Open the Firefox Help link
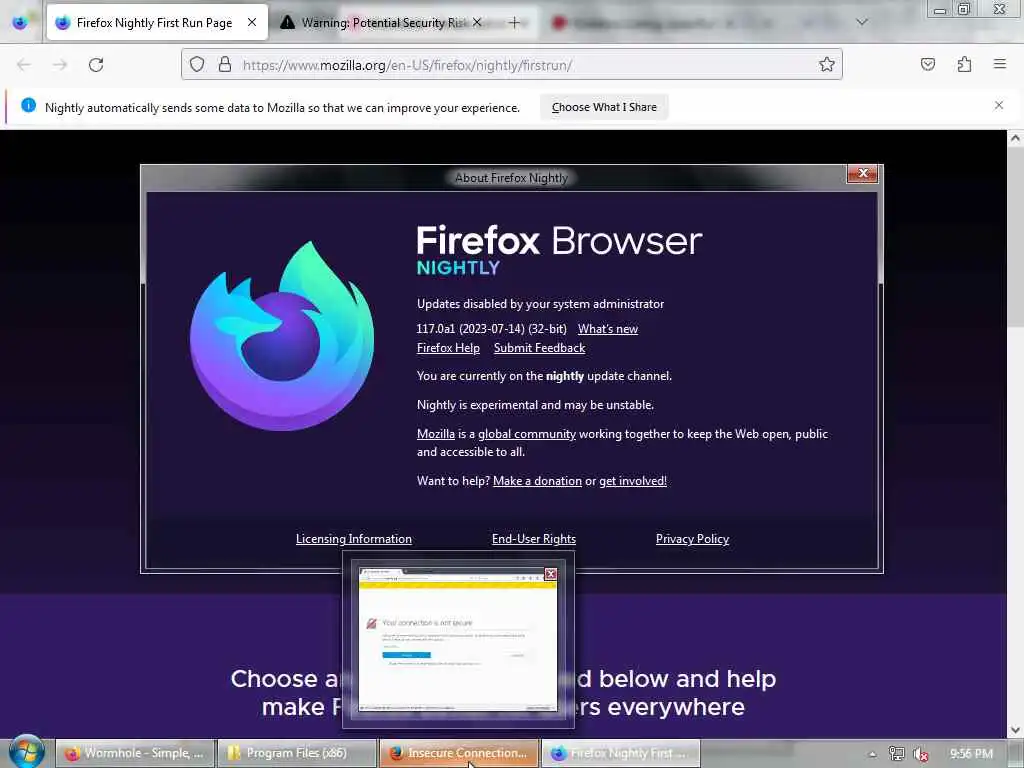Viewport: 1024px width, 768px height. click(x=448, y=347)
